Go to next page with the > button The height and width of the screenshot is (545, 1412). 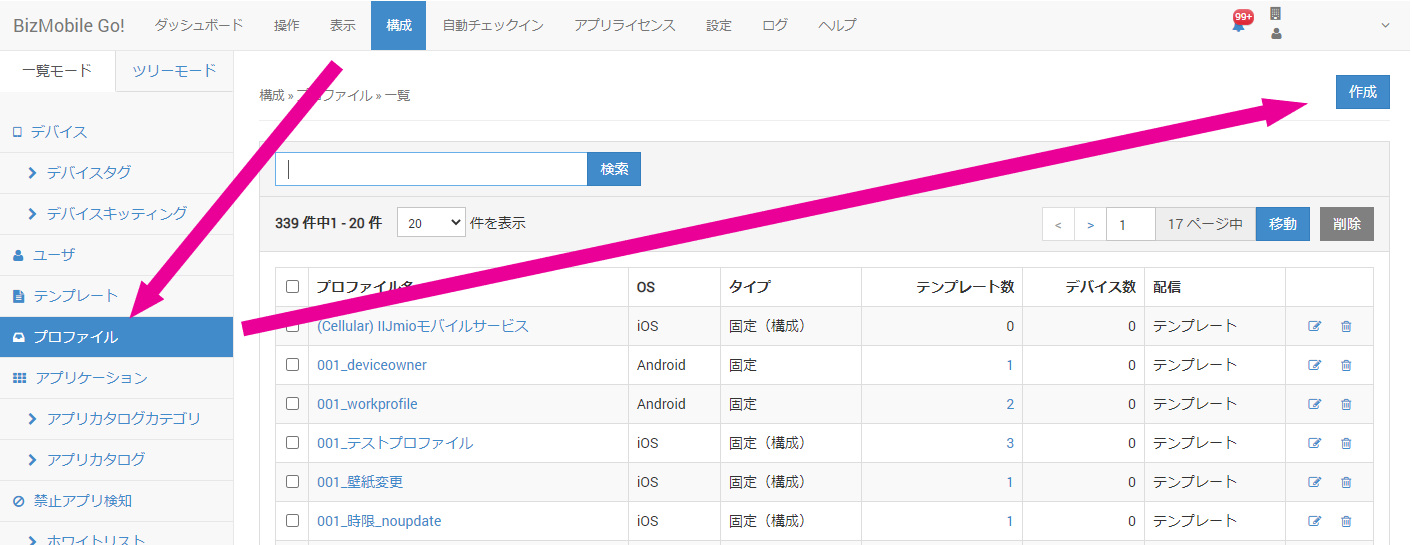pos(1090,224)
